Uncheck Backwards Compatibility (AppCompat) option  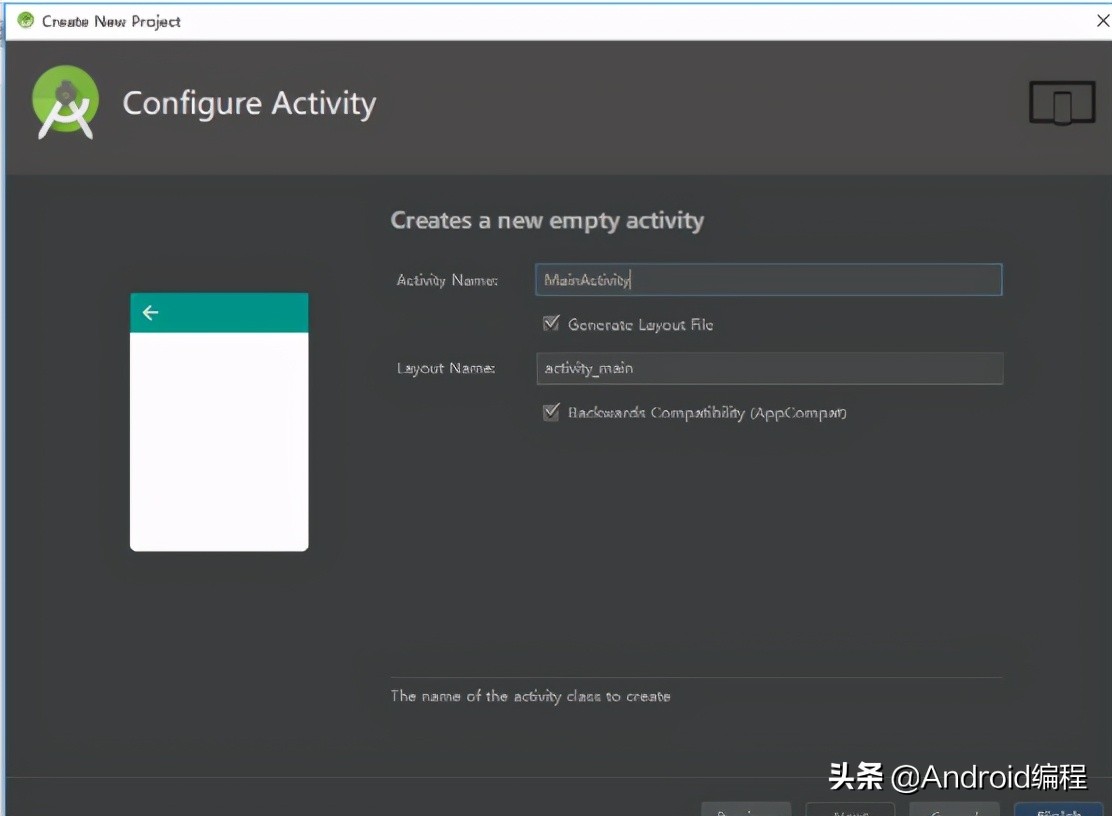pyautogui.click(x=551, y=412)
